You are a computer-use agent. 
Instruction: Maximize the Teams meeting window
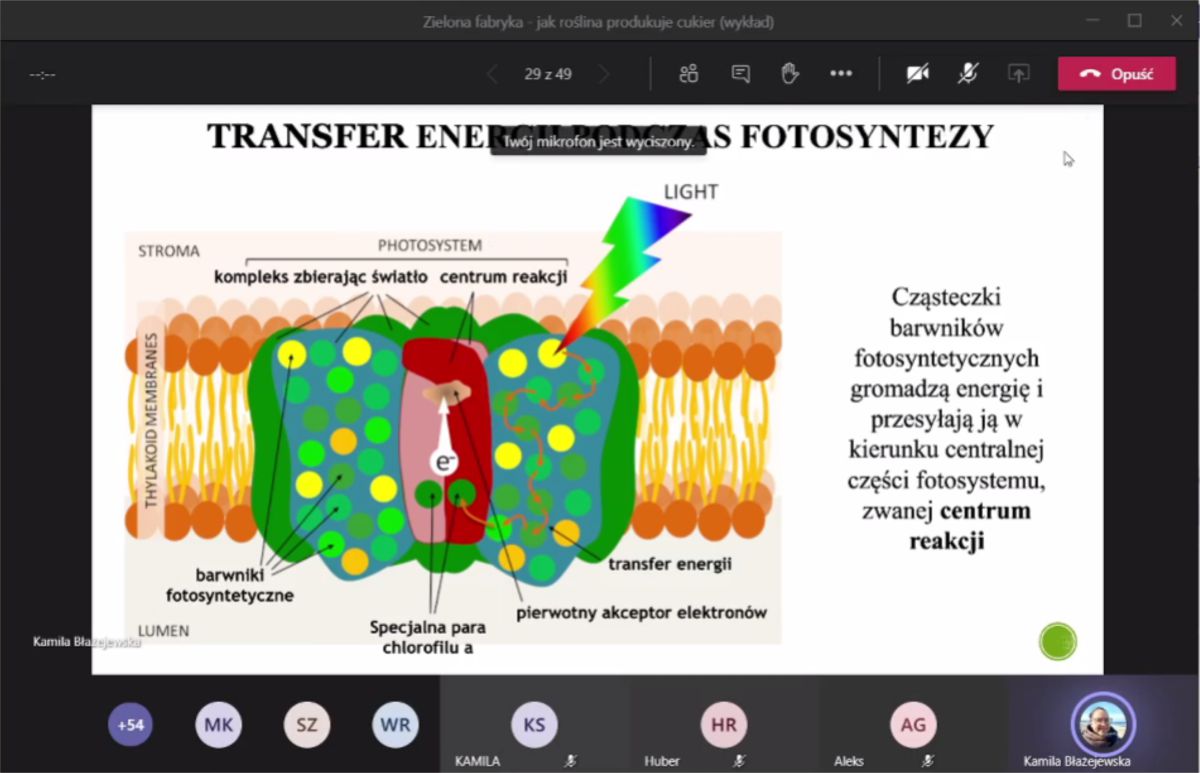pos(1134,20)
